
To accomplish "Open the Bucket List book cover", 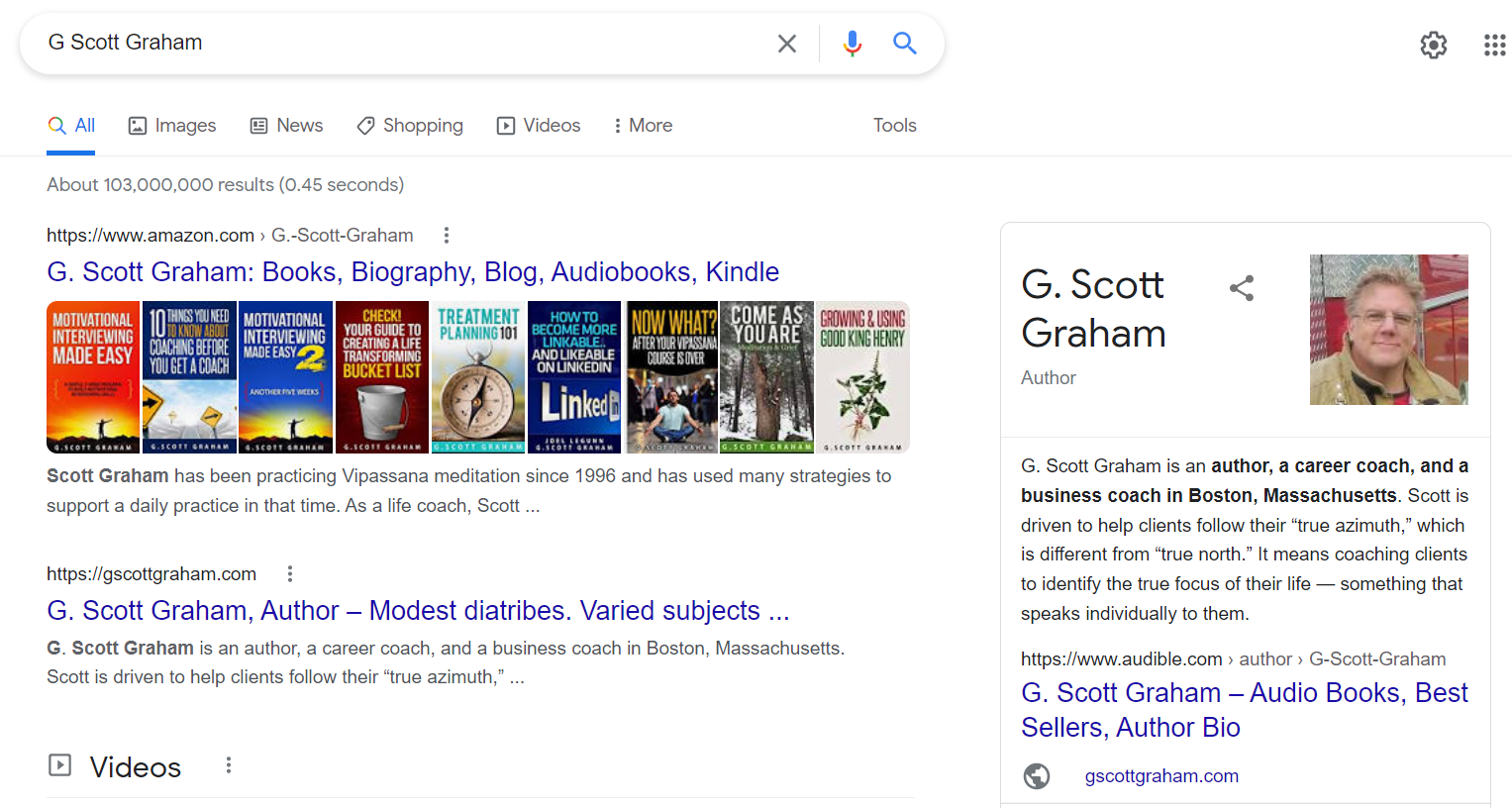I will (382, 377).
